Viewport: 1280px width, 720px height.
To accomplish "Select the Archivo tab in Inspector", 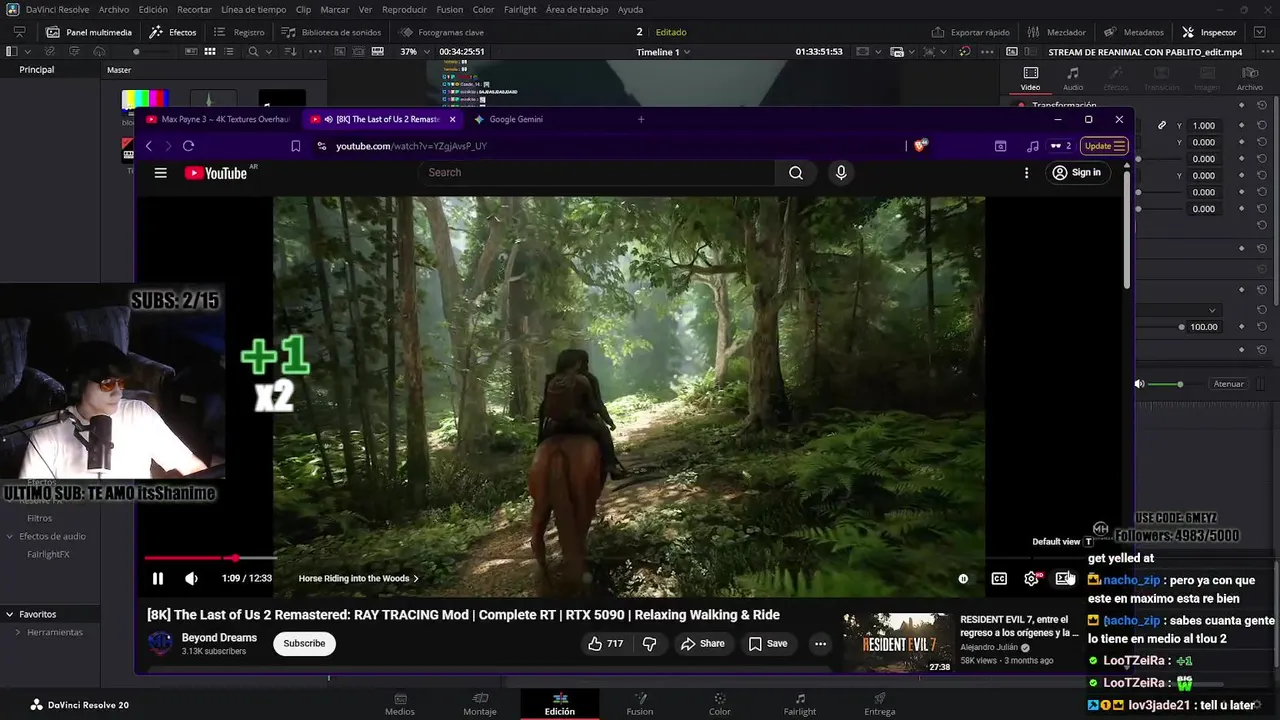I will tap(1249, 79).
